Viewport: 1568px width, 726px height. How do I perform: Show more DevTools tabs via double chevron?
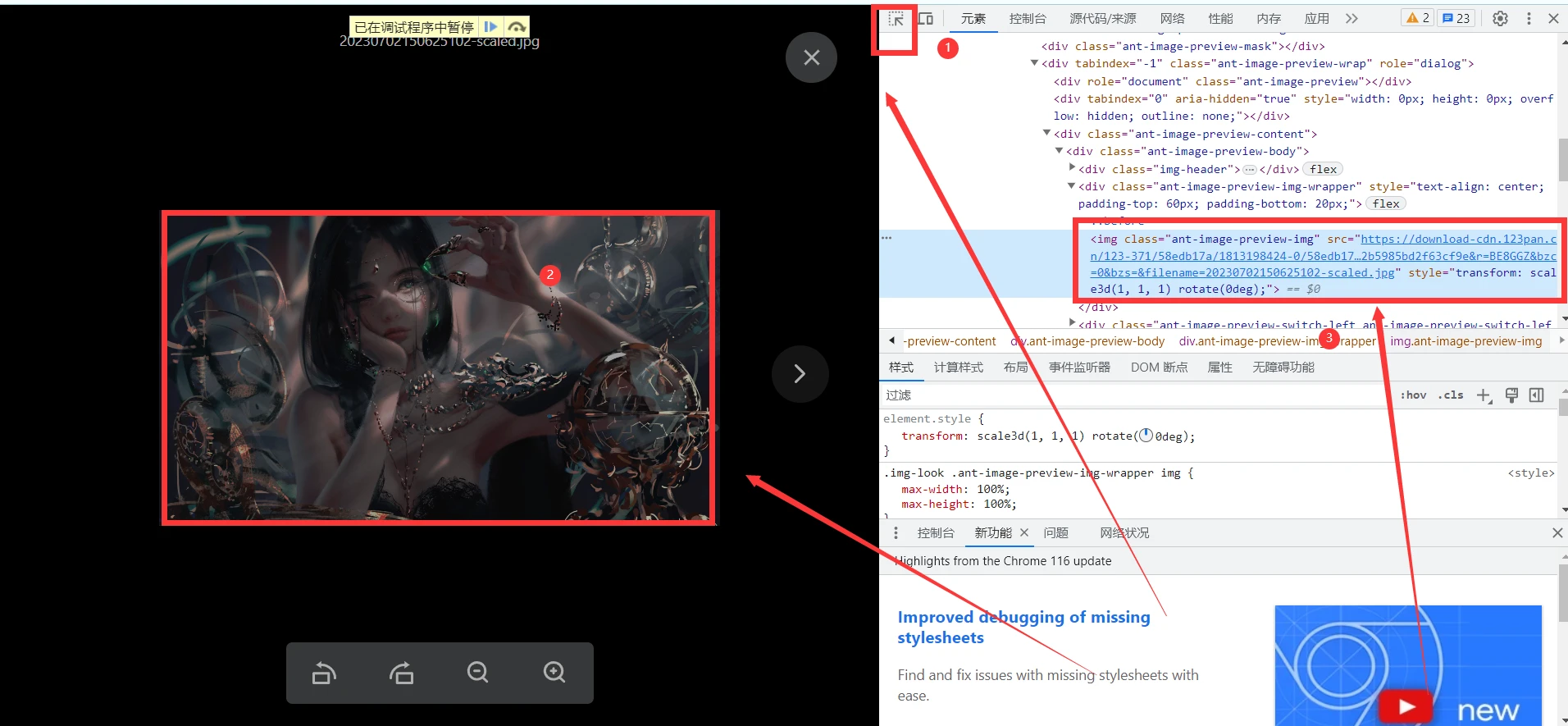point(1351,19)
